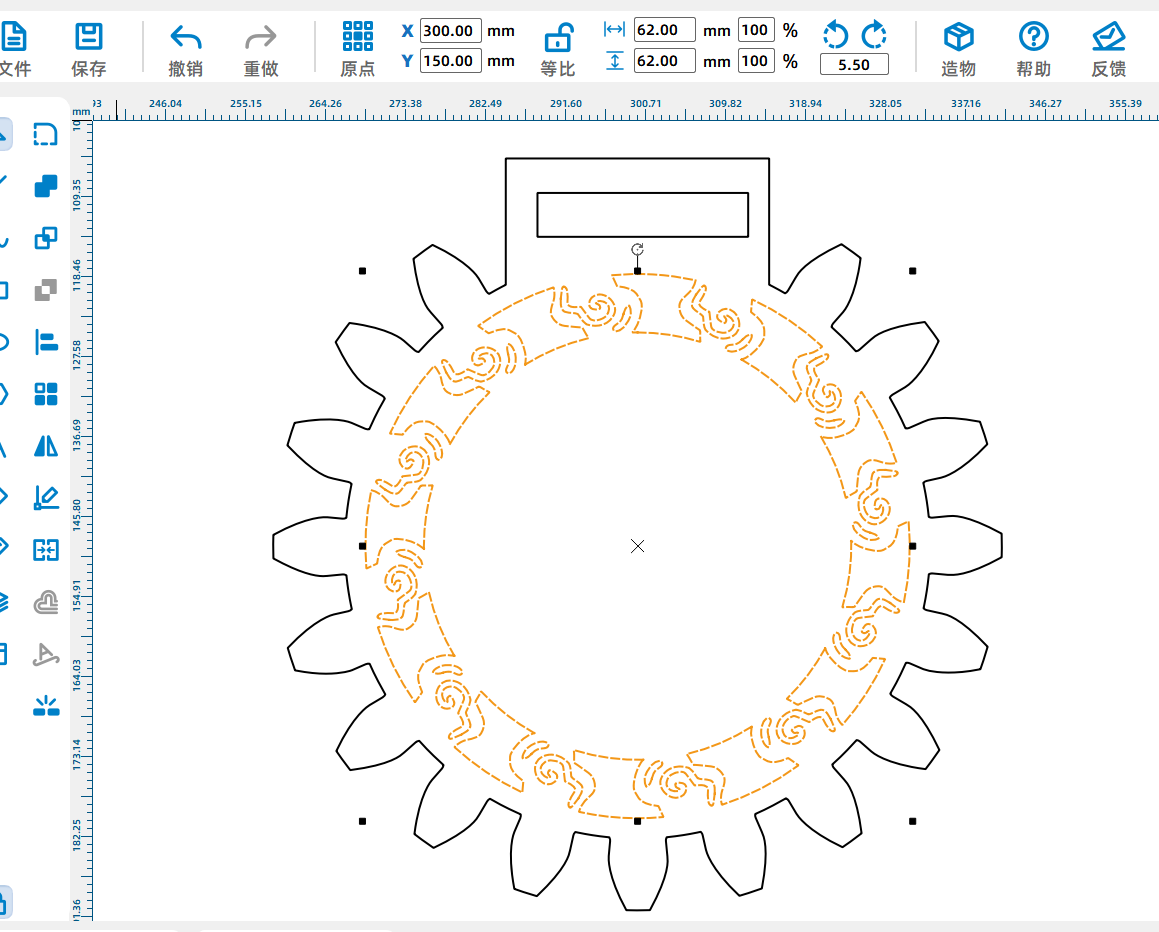Select the mirror/flip tool icon

point(46,446)
